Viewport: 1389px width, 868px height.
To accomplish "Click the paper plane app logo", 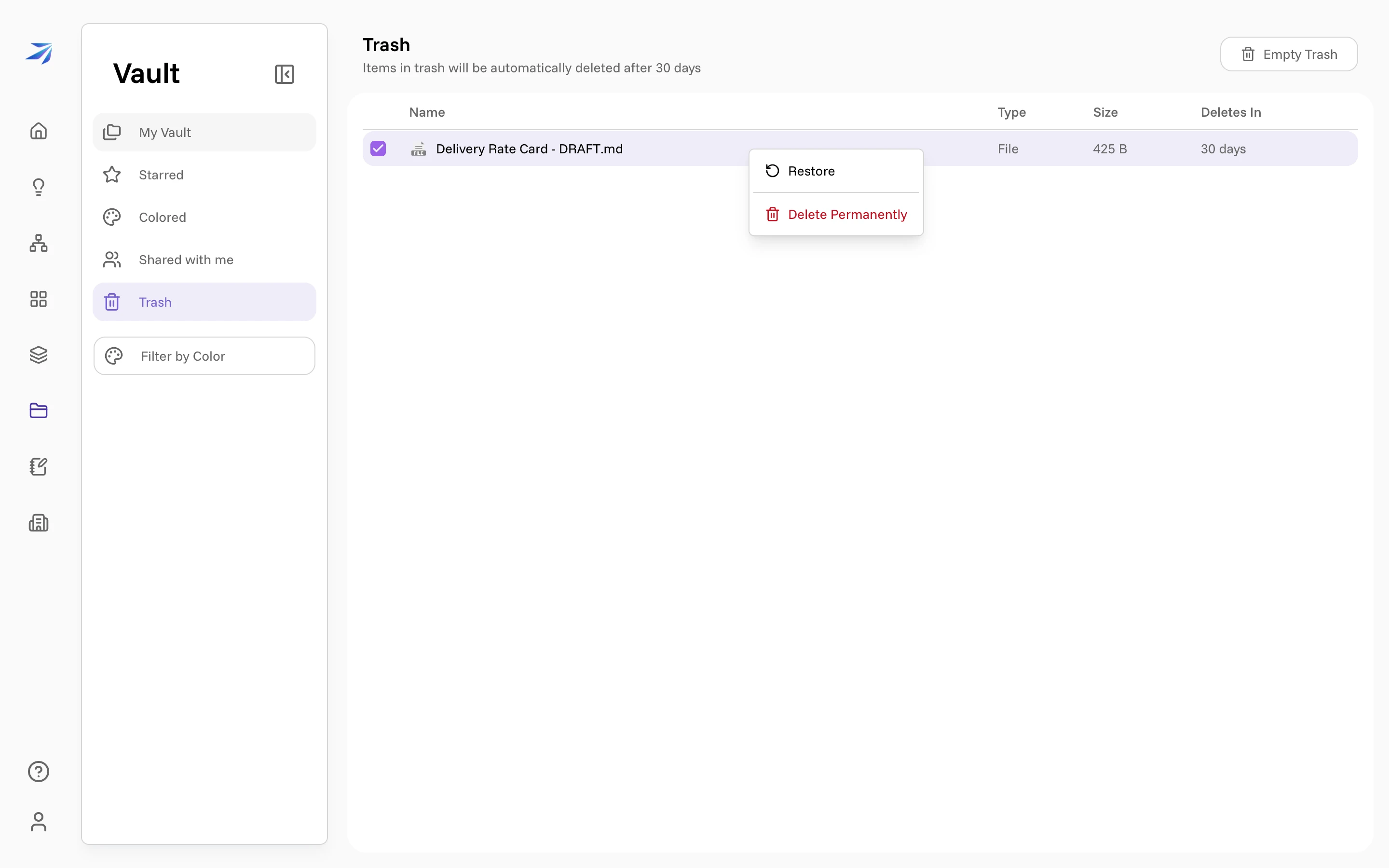I will coord(39,54).
